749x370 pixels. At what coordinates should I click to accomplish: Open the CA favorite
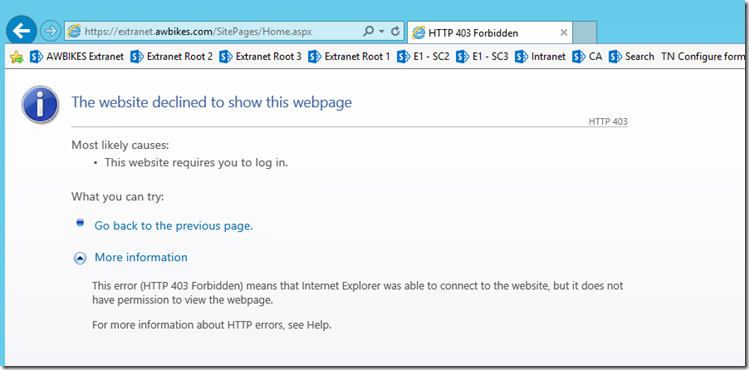pyautogui.click(x=587, y=57)
